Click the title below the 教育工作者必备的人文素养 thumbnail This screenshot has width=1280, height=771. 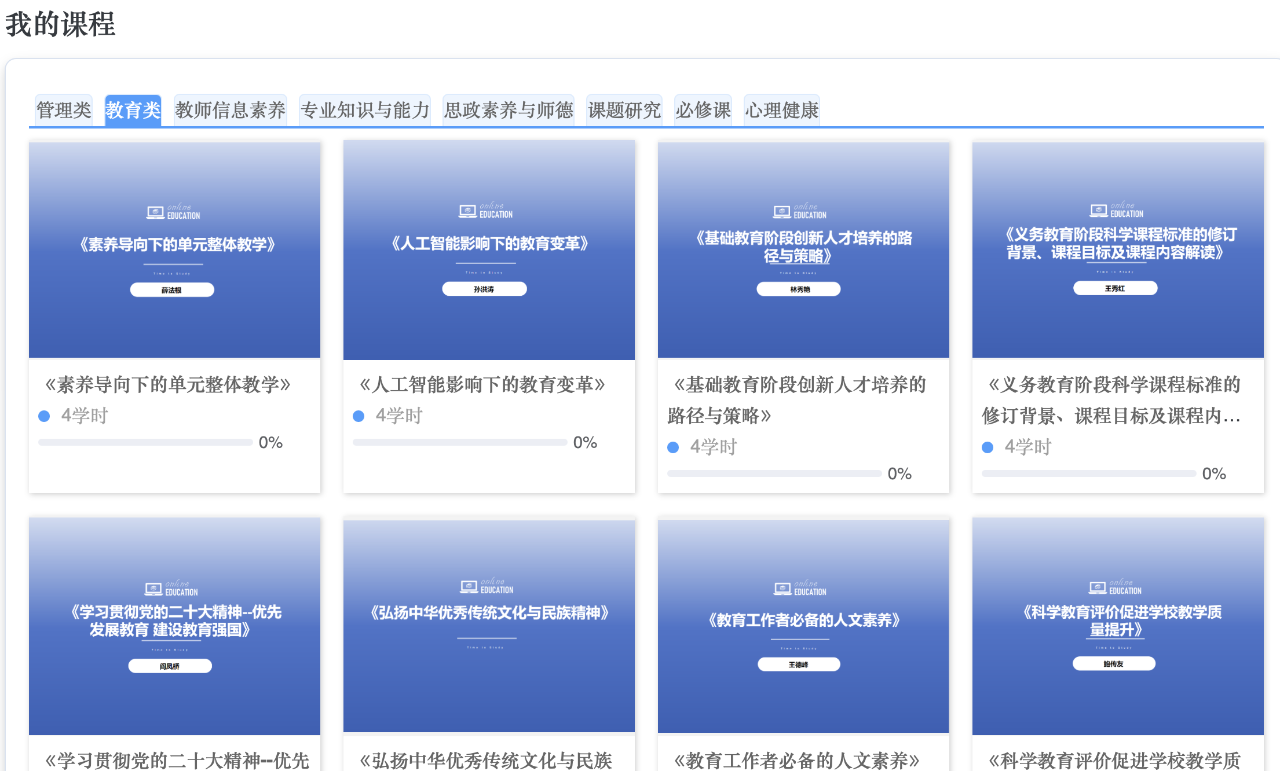pyautogui.click(x=796, y=761)
